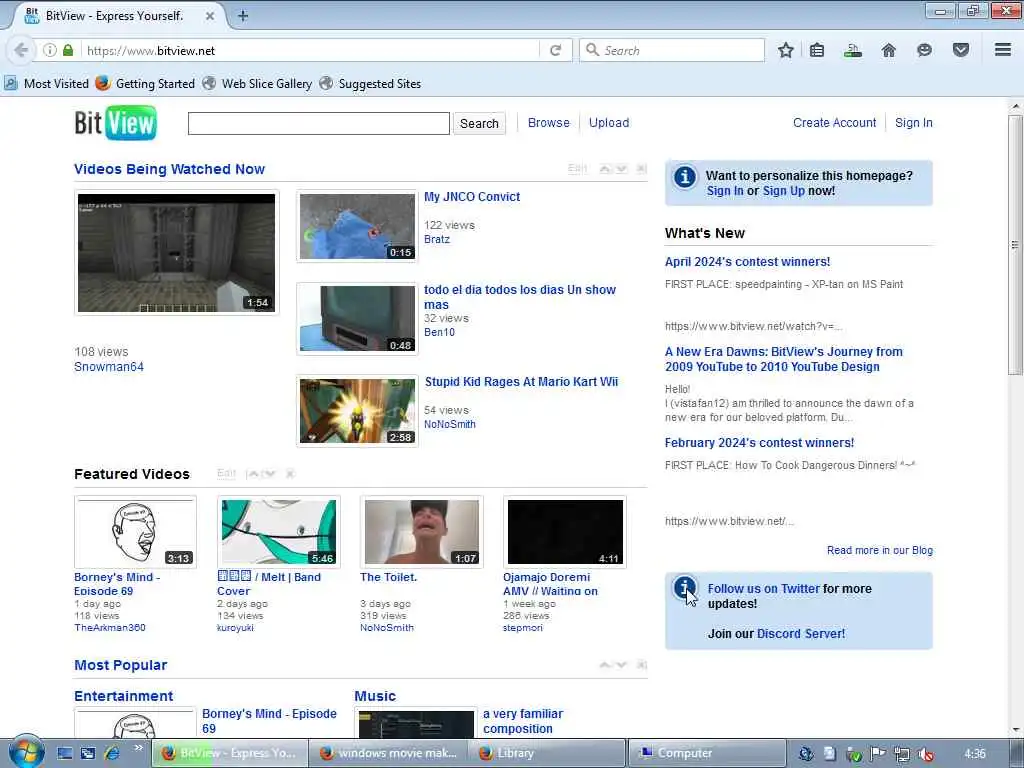Open February 2024's contest winners post
The image size is (1024, 768).
760,443
